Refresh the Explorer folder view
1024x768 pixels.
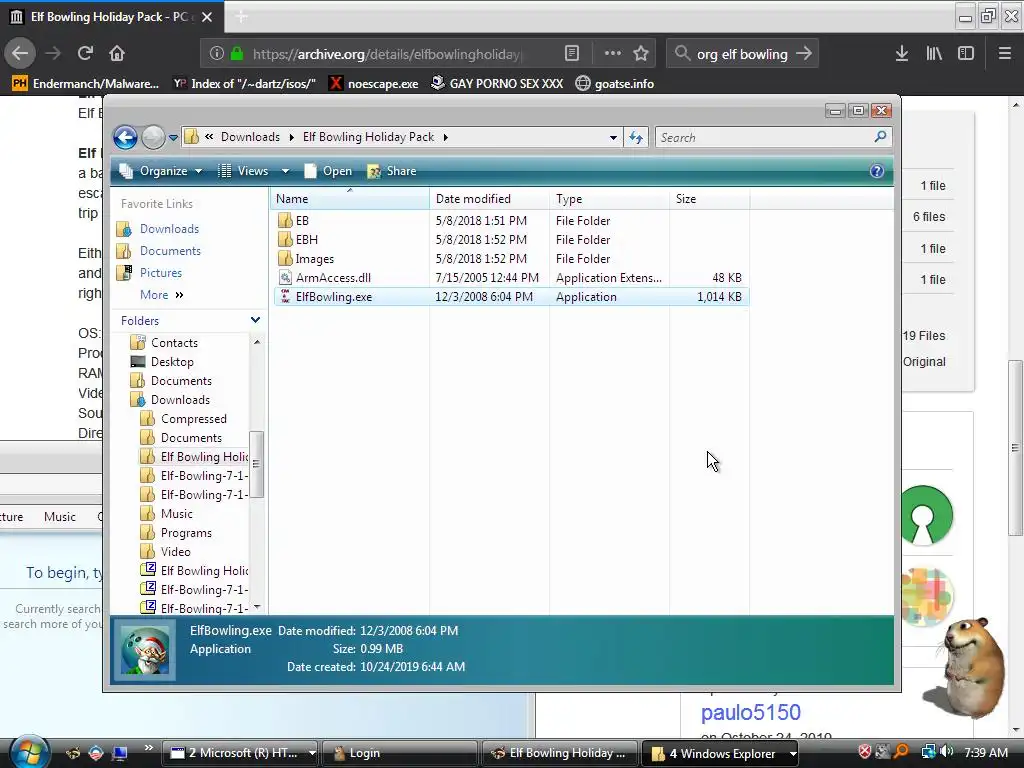[635, 137]
